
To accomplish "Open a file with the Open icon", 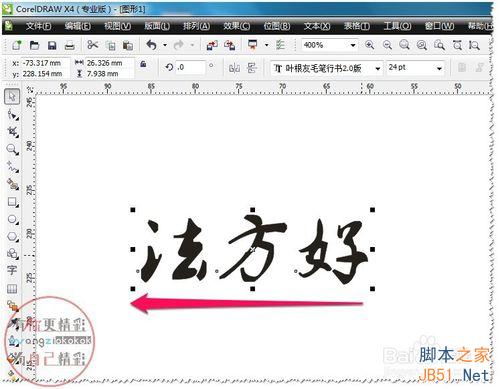I will (x=34, y=45).
